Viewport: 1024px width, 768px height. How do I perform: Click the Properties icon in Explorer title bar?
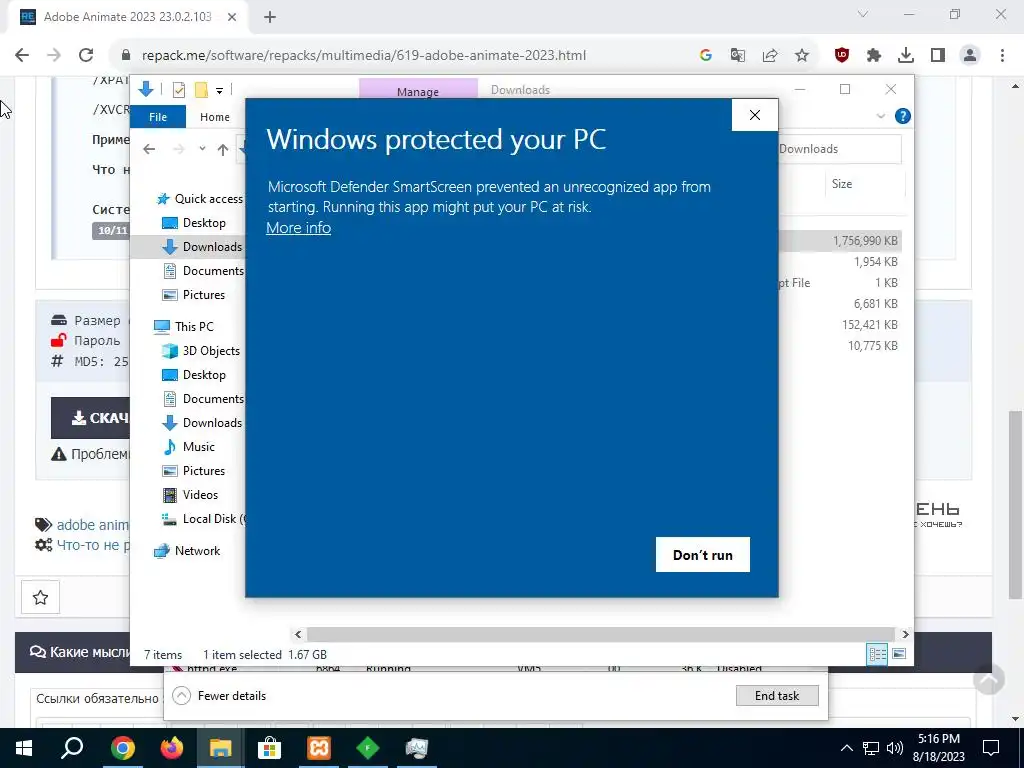(178, 90)
